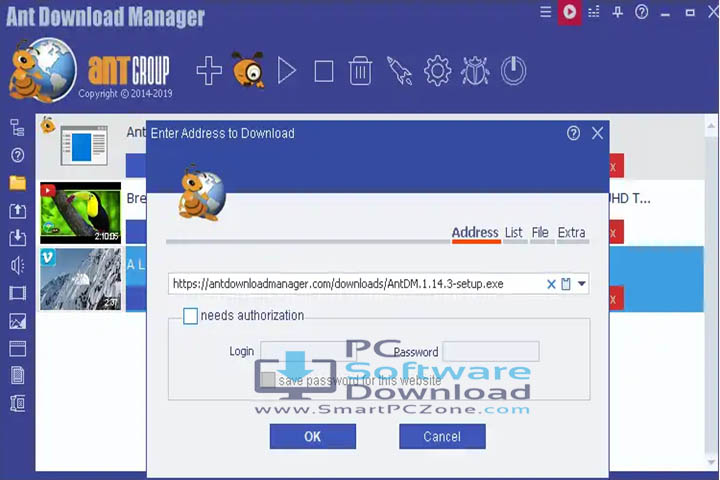Click the red X on toucan video row
Viewport: 720px width, 480px height.
(x=616, y=232)
